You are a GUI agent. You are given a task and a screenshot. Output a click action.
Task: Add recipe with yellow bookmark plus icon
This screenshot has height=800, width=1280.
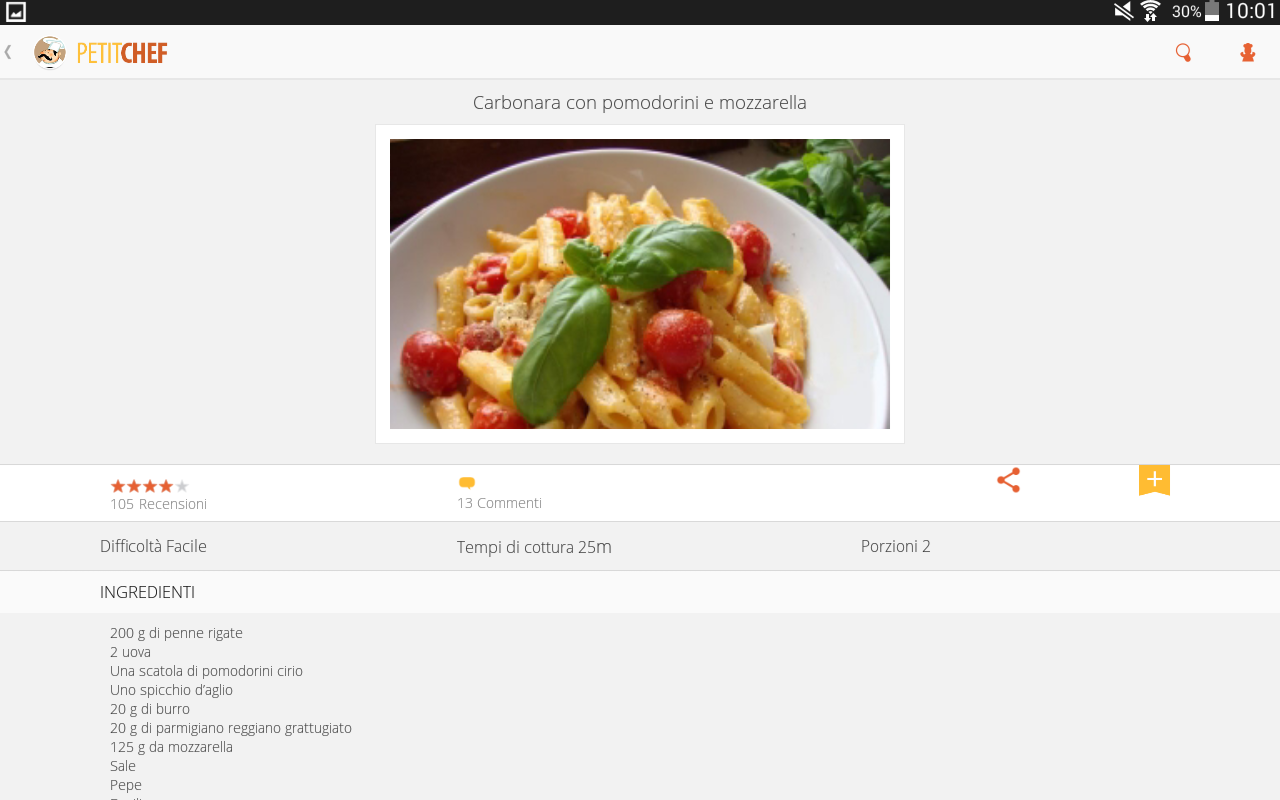click(1154, 480)
